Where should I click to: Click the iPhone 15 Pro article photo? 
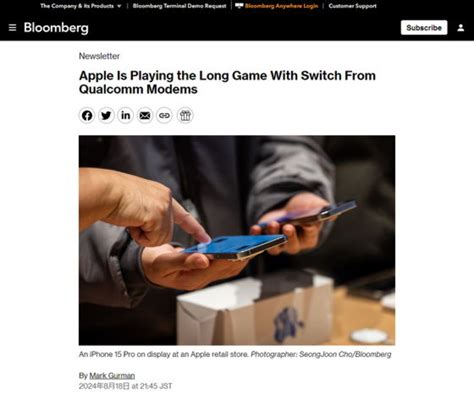point(237,240)
